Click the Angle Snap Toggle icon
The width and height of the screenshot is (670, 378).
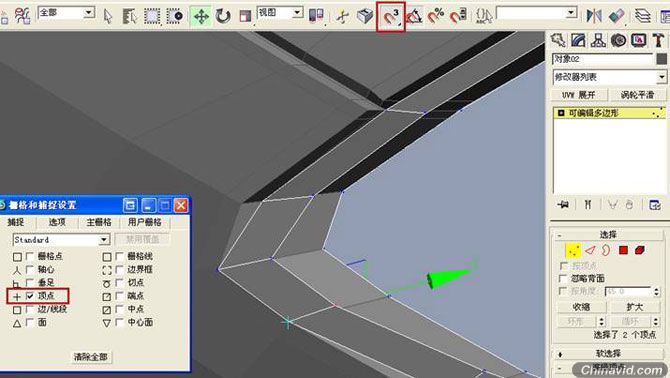coord(413,17)
